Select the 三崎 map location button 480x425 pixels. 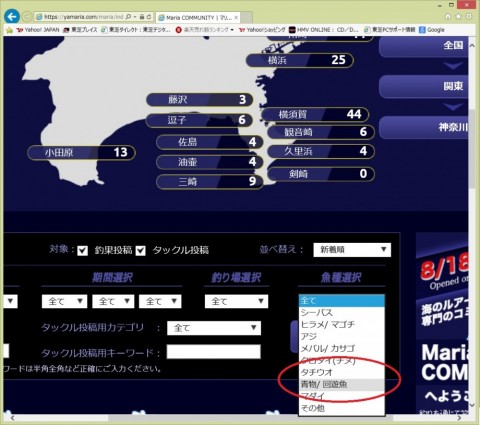pyautogui.click(x=210, y=182)
